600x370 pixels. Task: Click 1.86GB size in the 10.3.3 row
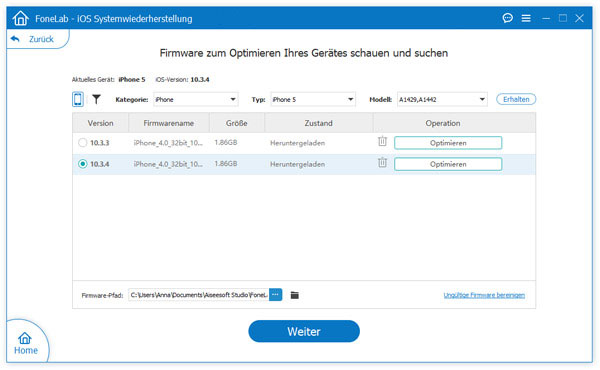(x=226, y=142)
